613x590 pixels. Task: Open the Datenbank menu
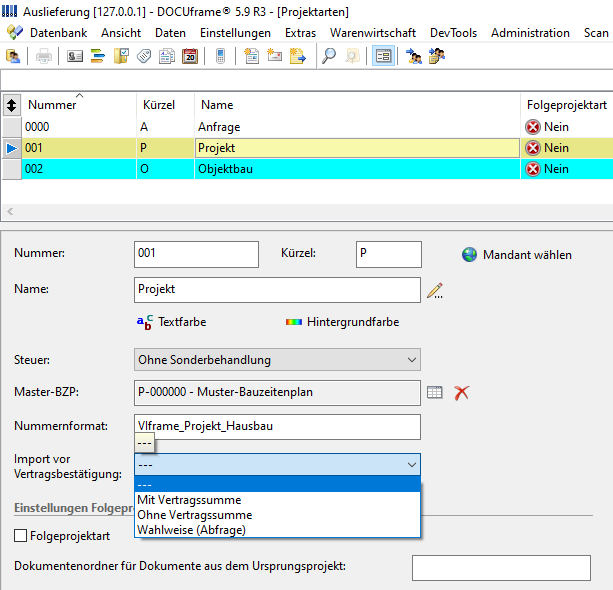[x=59, y=33]
